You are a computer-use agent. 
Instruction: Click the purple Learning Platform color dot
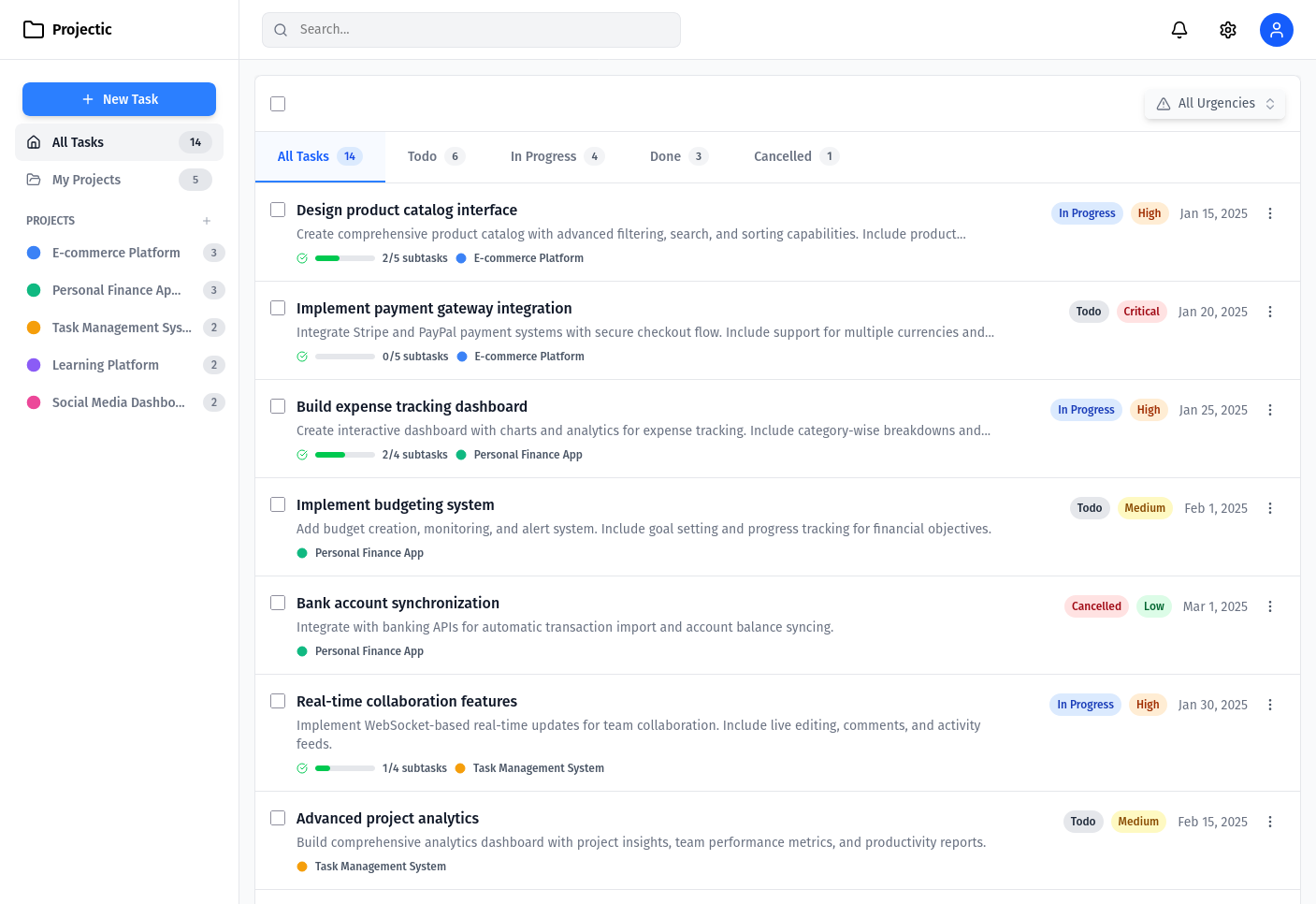pyautogui.click(x=34, y=365)
